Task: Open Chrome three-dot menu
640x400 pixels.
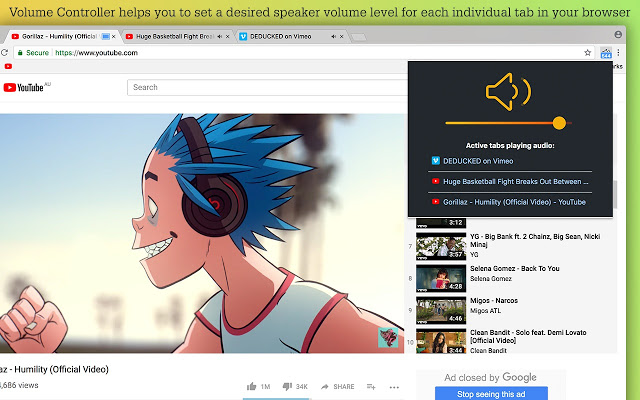Action: pyautogui.click(x=620, y=53)
